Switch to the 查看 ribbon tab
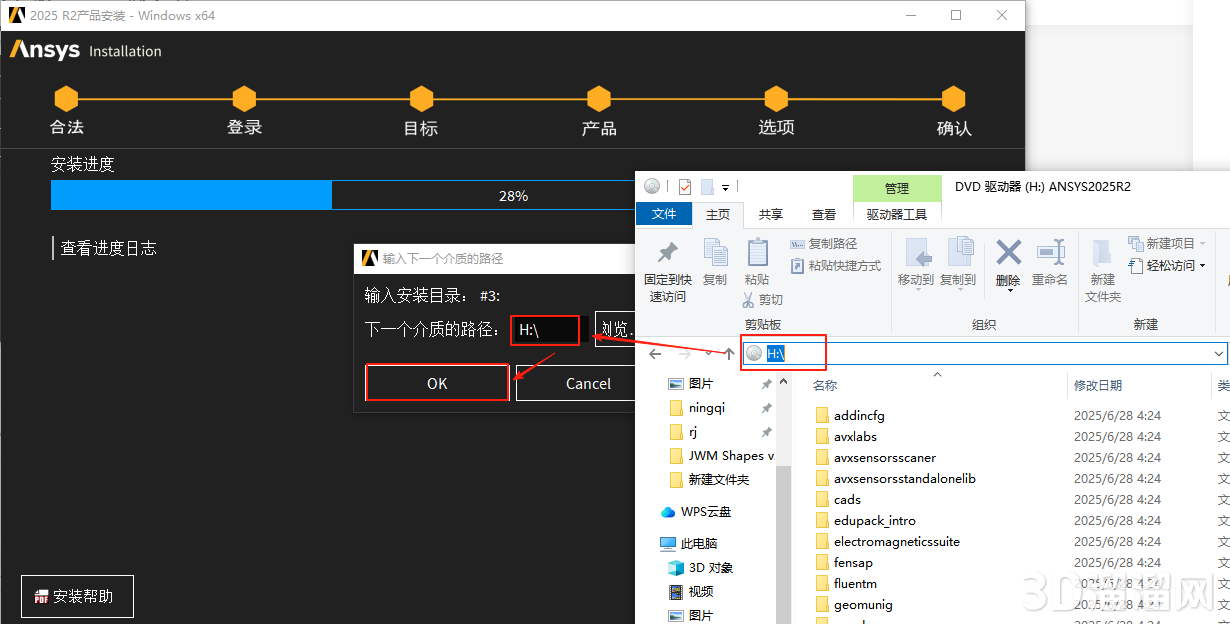Image resolution: width=1230 pixels, height=624 pixels. pyautogui.click(x=823, y=213)
